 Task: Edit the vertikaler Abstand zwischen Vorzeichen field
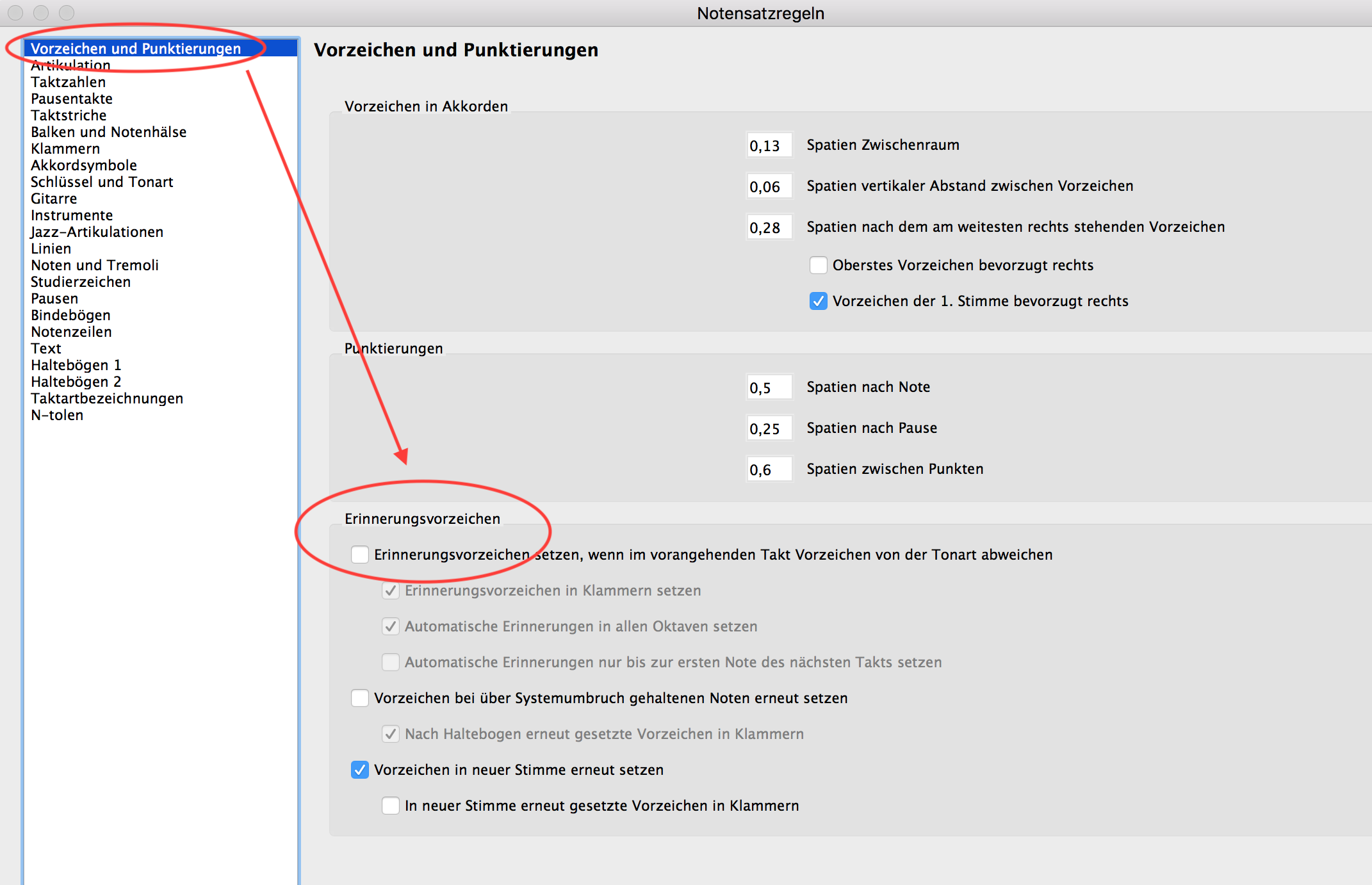769,186
